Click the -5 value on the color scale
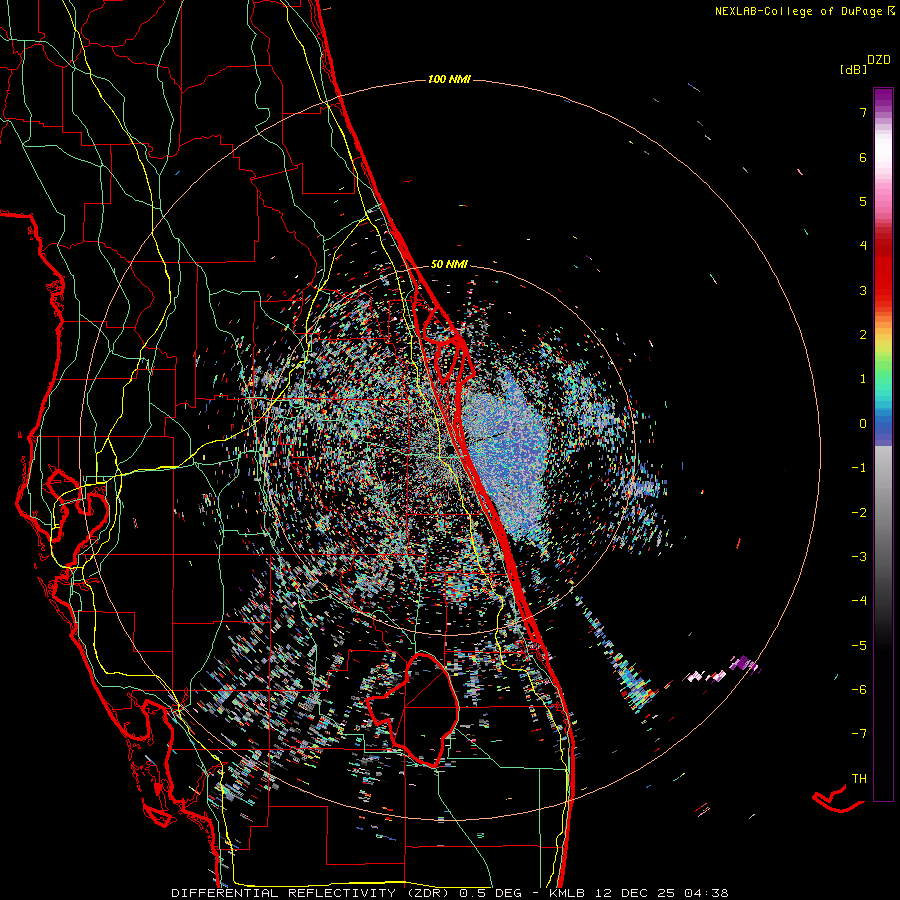Screen dimensions: 900x900 (x=859, y=646)
